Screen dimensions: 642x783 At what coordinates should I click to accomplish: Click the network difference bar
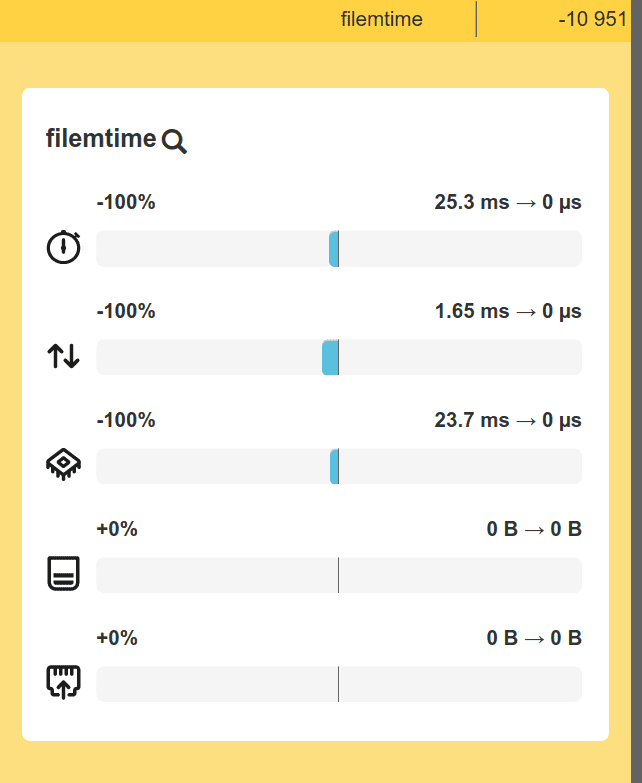(338, 684)
